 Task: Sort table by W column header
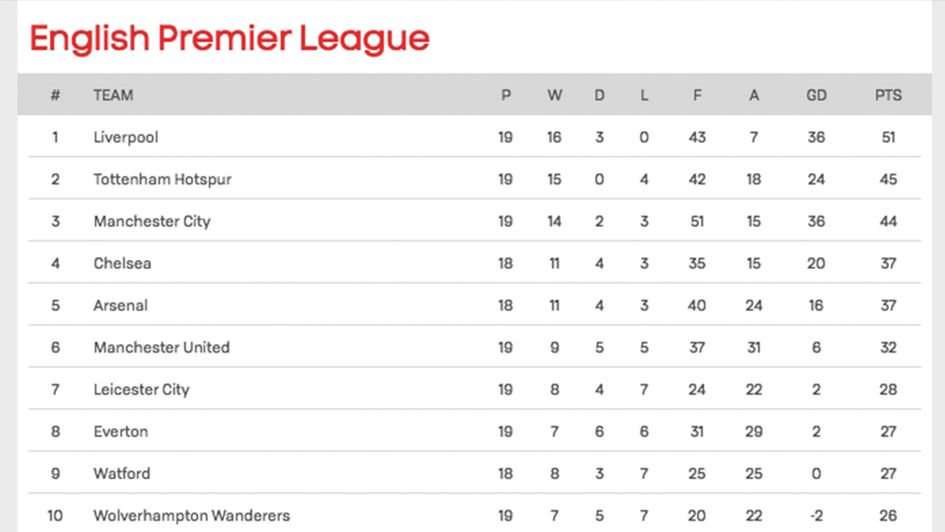(x=554, y=95)
